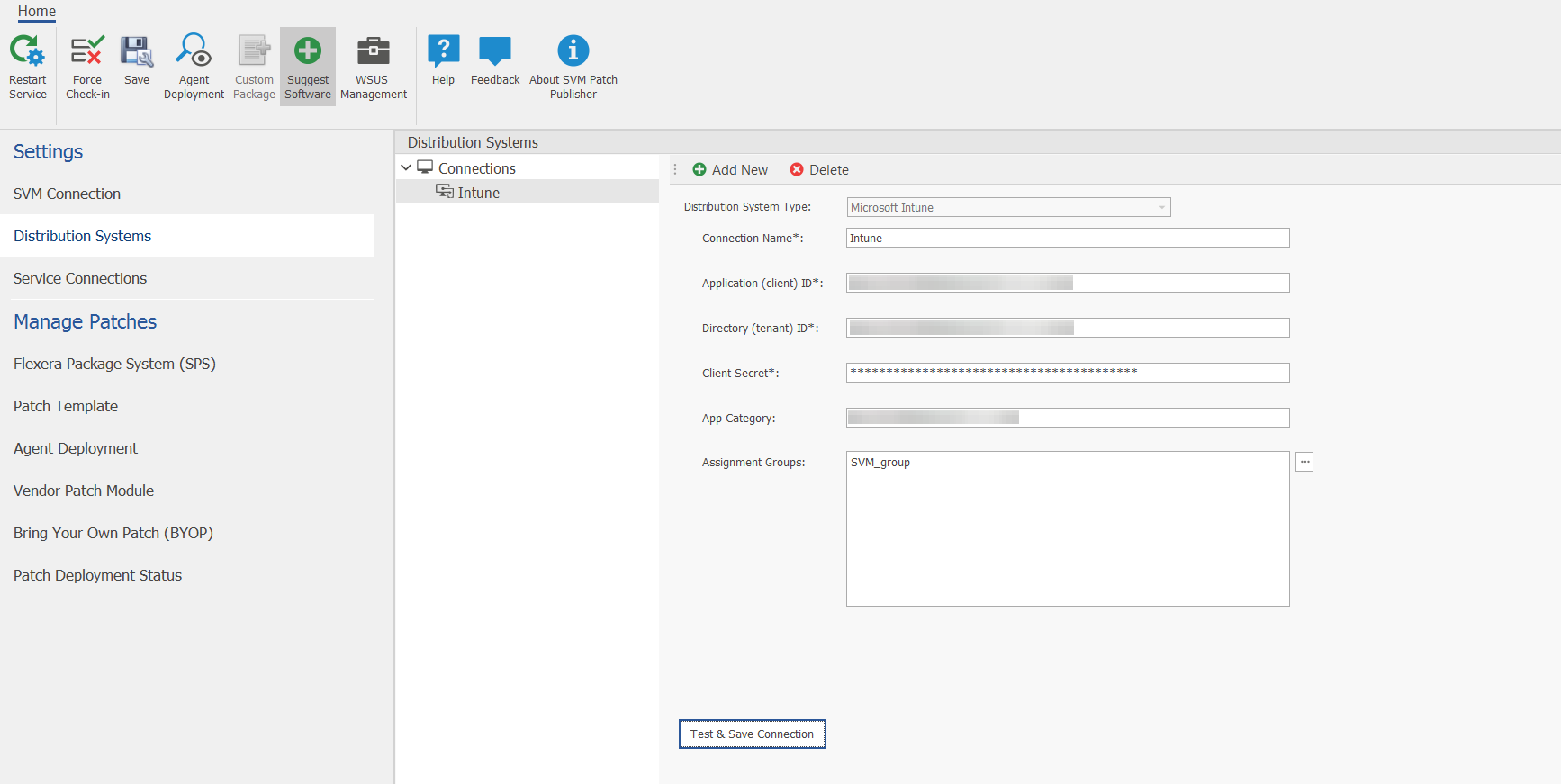The height and width of the screenshot is (784, 1561).
Task: Open Agent Deployment from the ribbon
Action: (194, 52)
